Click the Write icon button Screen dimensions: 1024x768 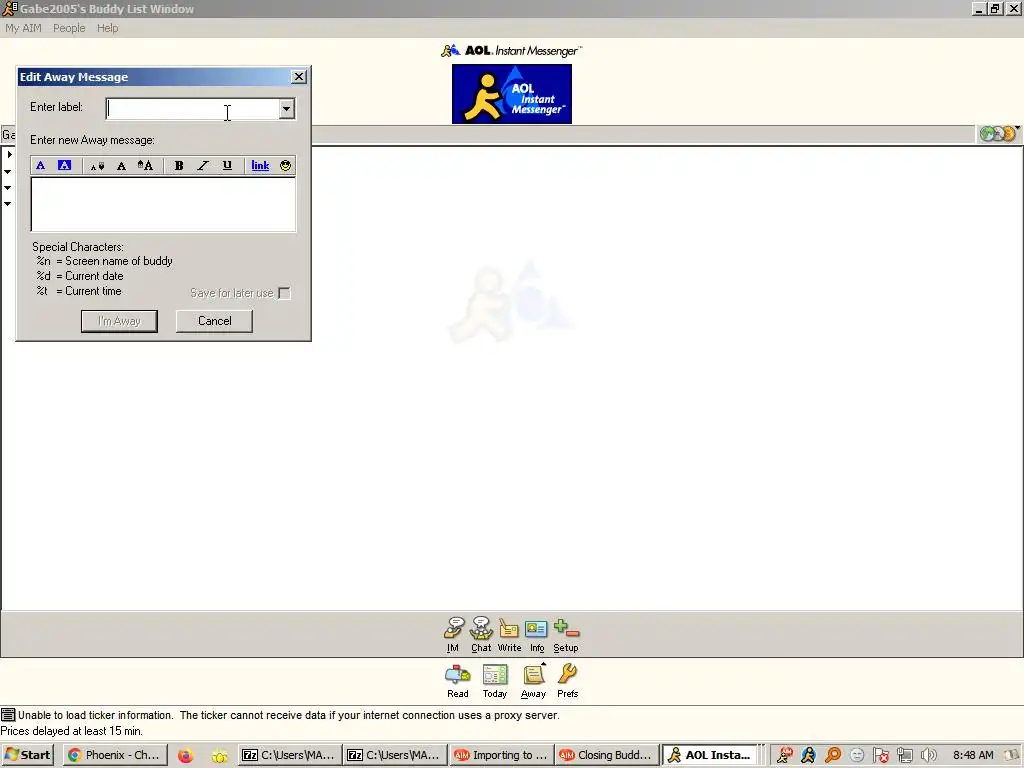click(509, 635)
